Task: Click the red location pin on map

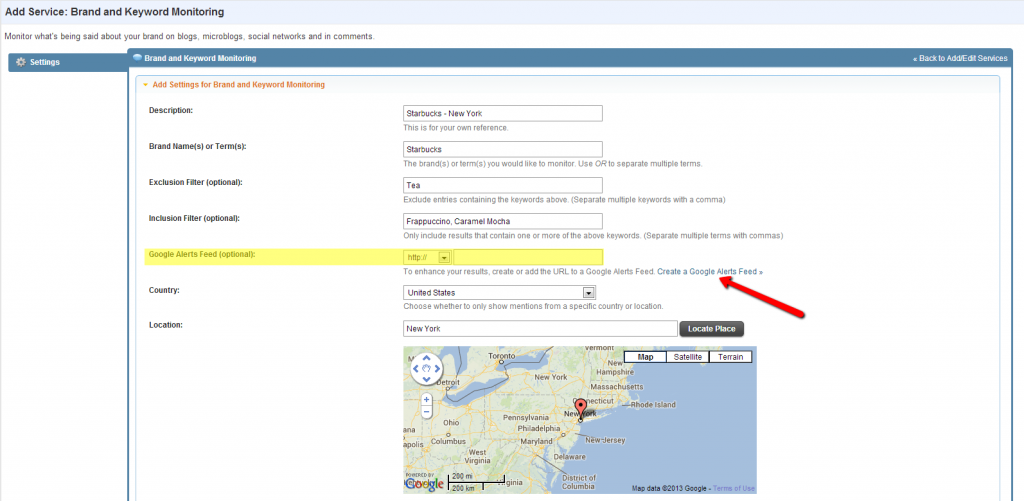Action: 581,408
